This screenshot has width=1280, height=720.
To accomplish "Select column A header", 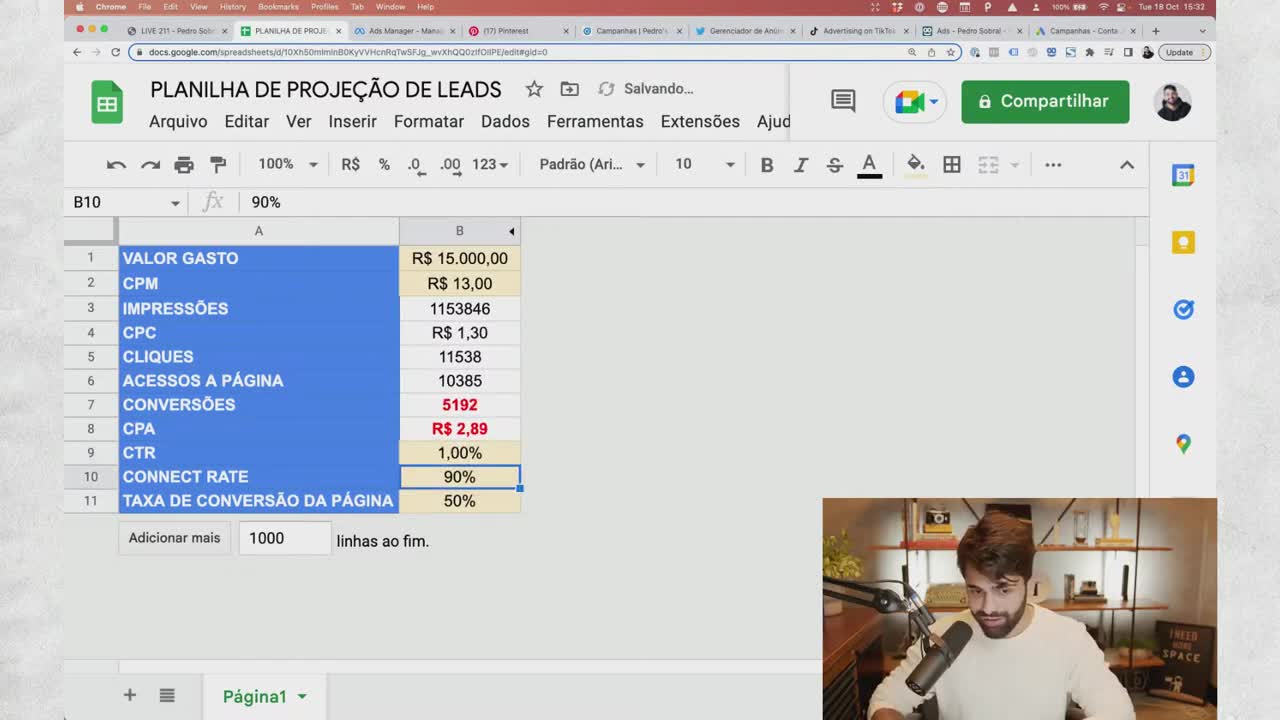I will (258, 231).
